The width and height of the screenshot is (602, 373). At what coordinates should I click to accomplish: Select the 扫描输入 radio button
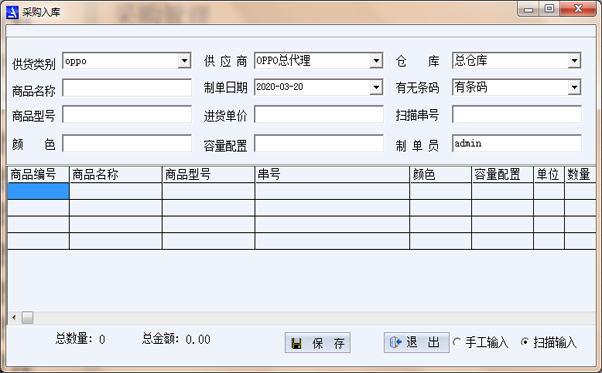[x=524, y=342]
